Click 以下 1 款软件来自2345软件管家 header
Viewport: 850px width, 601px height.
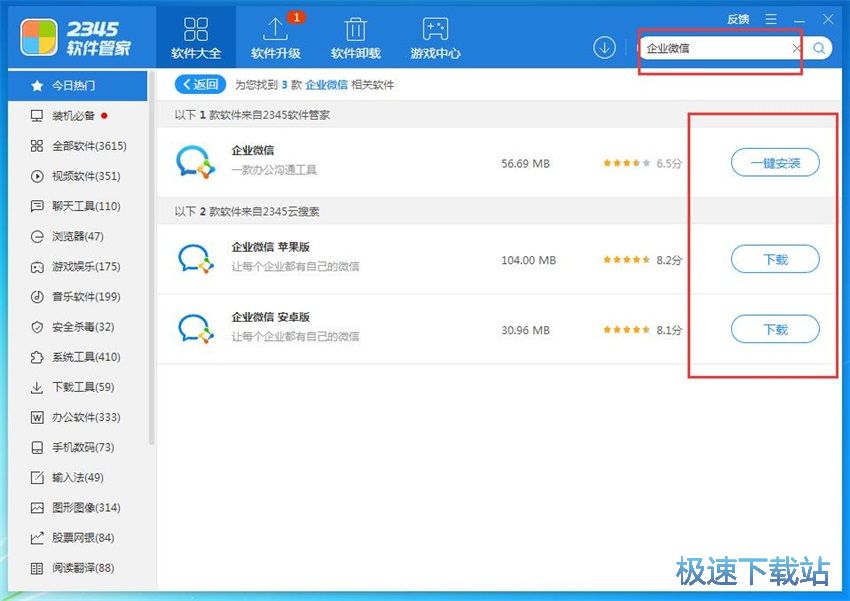(x=252, y=115)
